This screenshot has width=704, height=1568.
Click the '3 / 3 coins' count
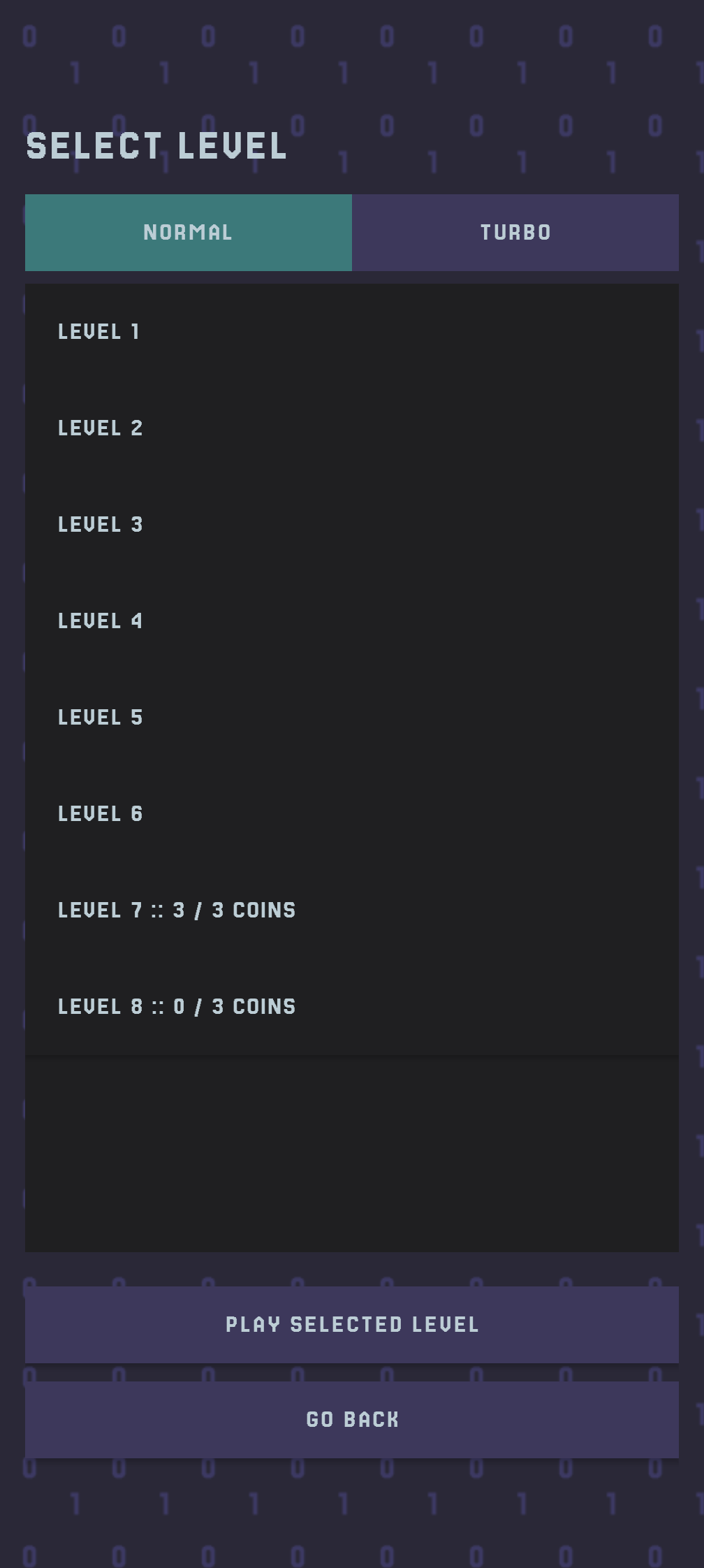tap(235, 910)
